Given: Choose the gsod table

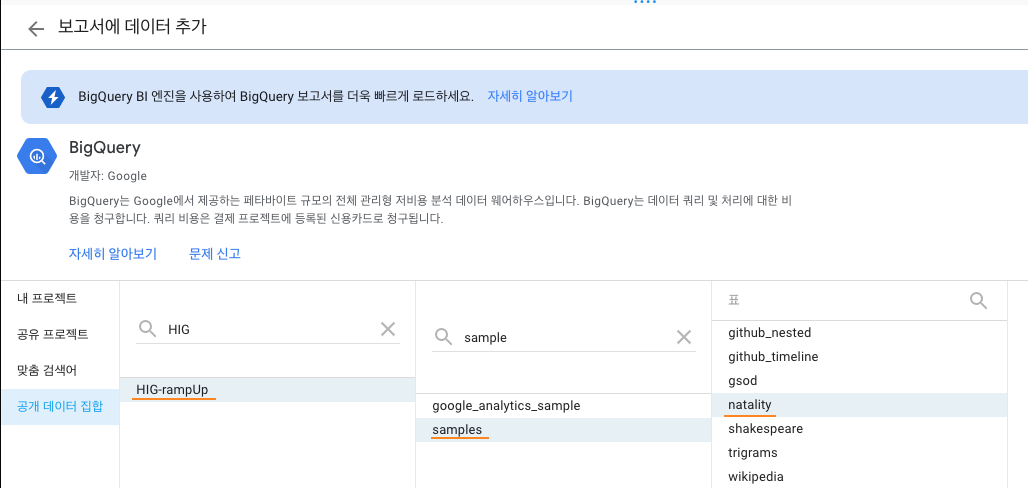Looking at the screenshot, I should point(859,380).
